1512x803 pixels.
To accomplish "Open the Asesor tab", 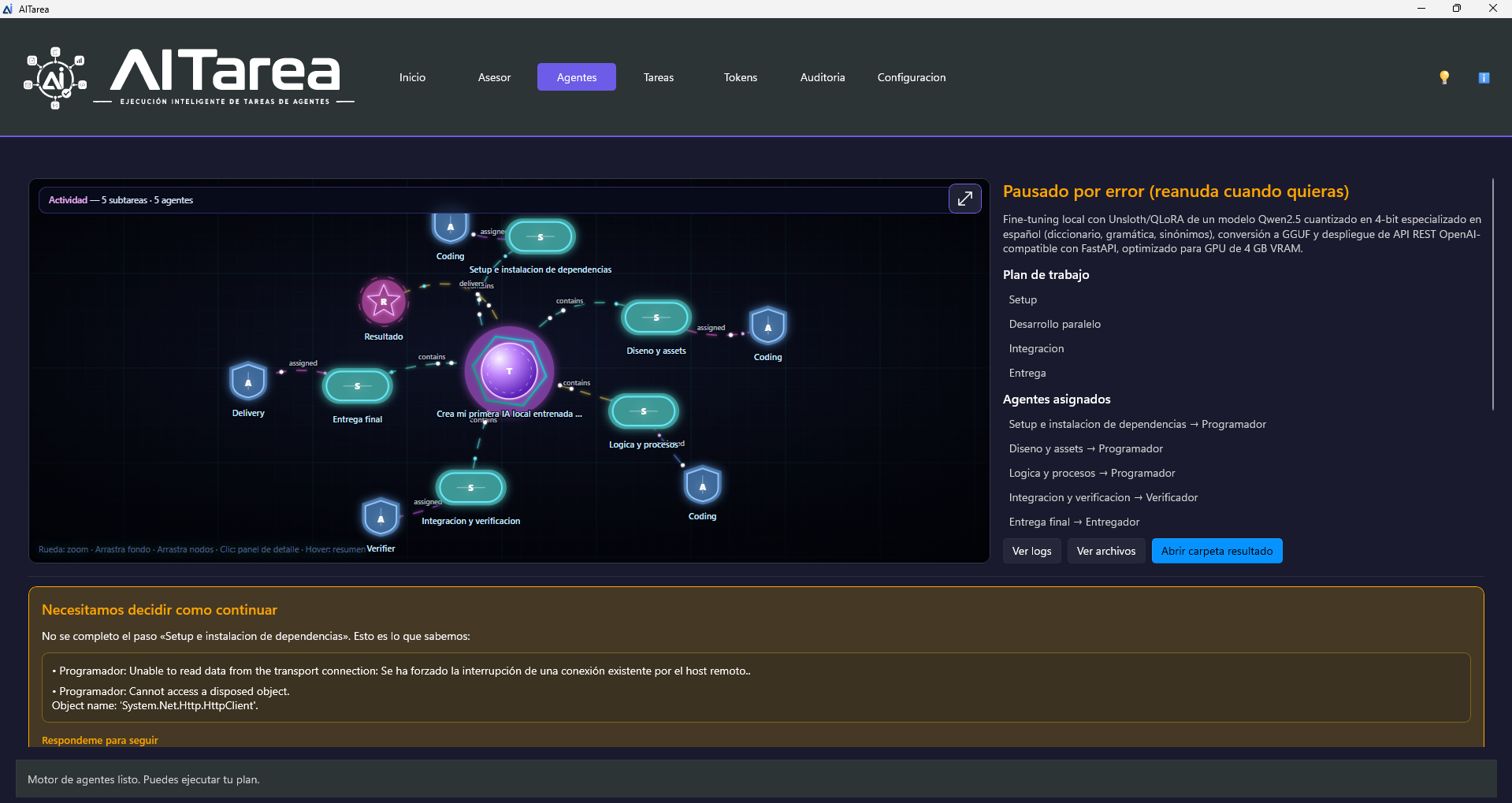I will pyautogui.click(x=494, y=77).
